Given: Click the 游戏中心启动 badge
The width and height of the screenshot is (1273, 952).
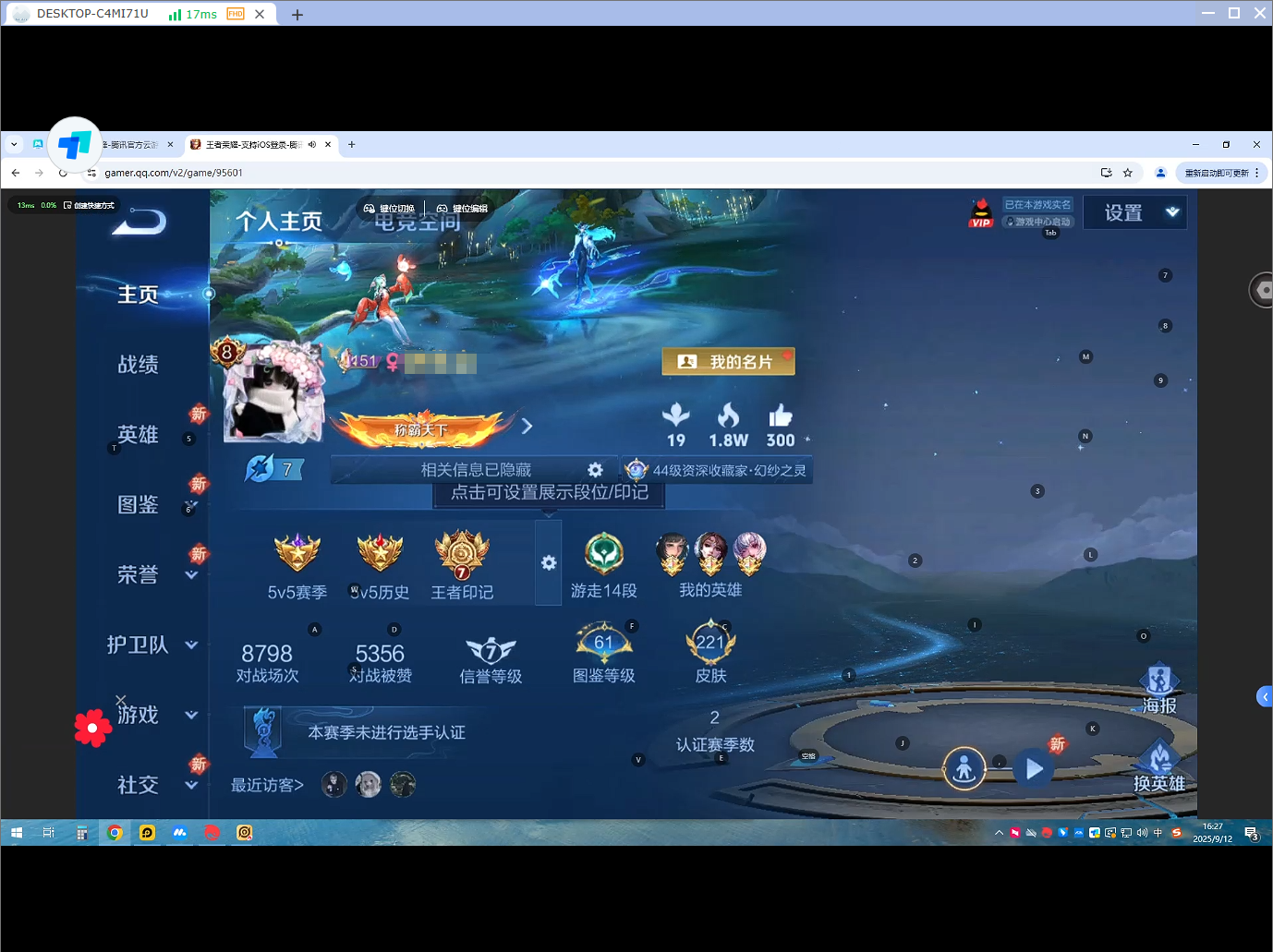Looking at the screenshot, I should coord(1037,222).
